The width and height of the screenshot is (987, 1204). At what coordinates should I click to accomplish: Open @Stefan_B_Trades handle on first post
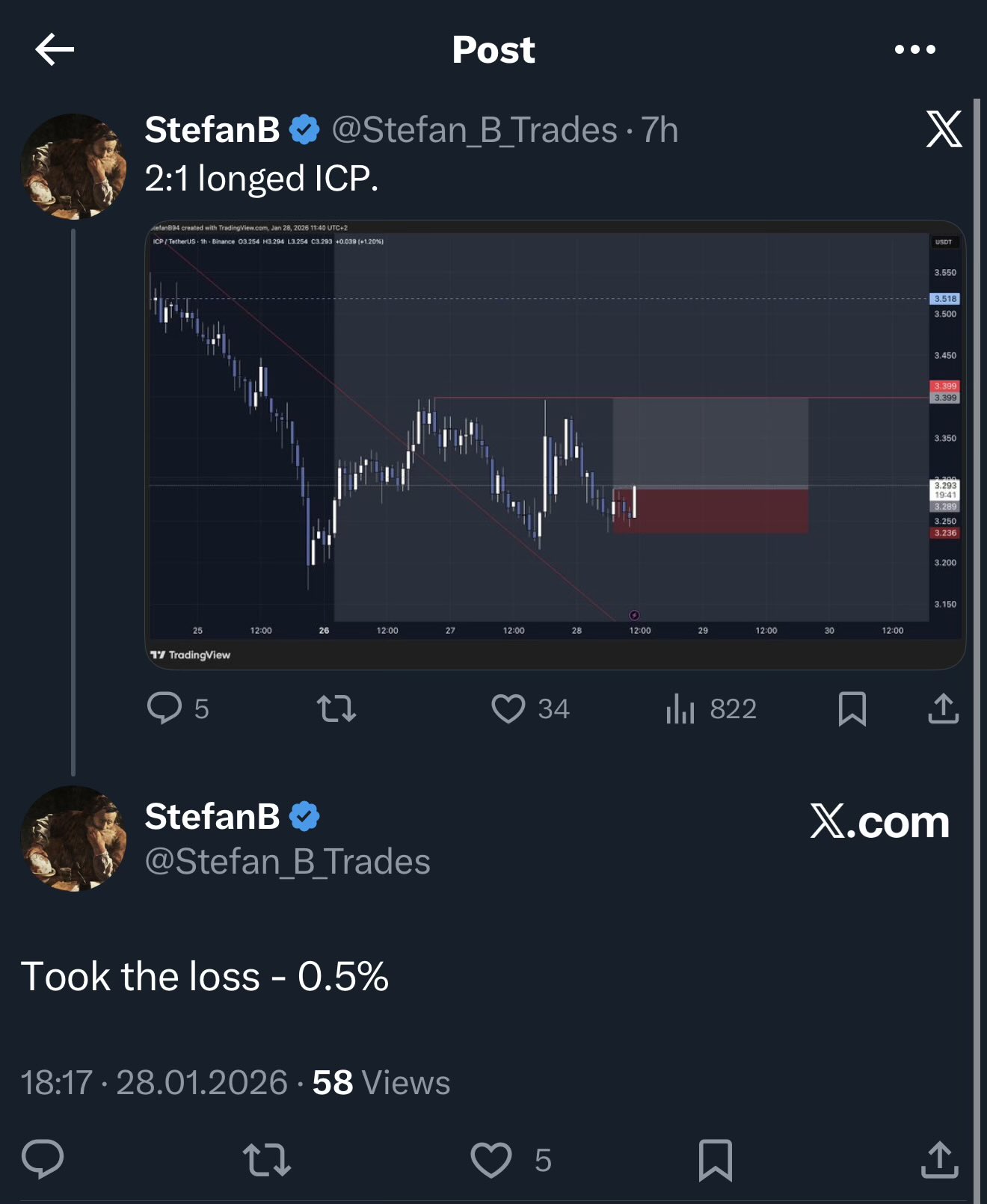point(474,130)
